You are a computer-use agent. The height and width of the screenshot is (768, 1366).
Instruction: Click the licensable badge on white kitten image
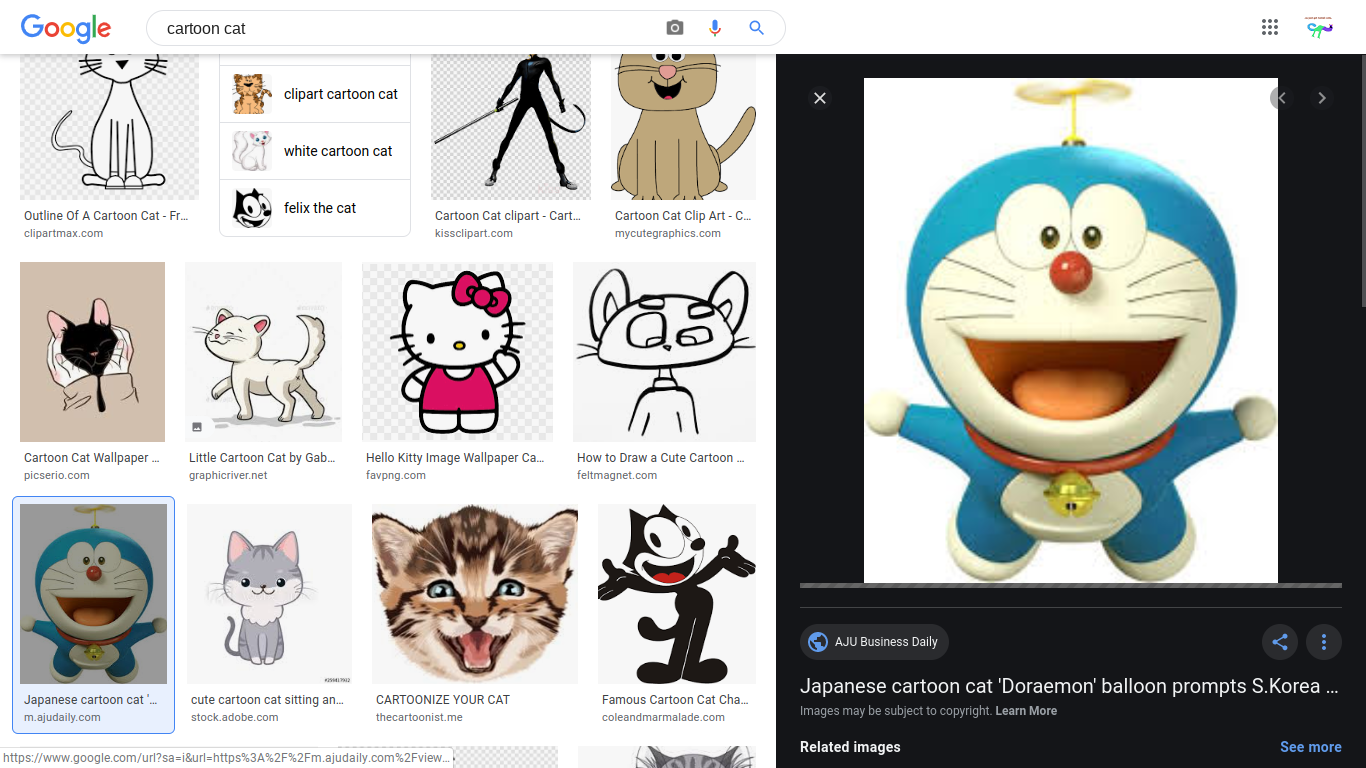click(197, 427)
